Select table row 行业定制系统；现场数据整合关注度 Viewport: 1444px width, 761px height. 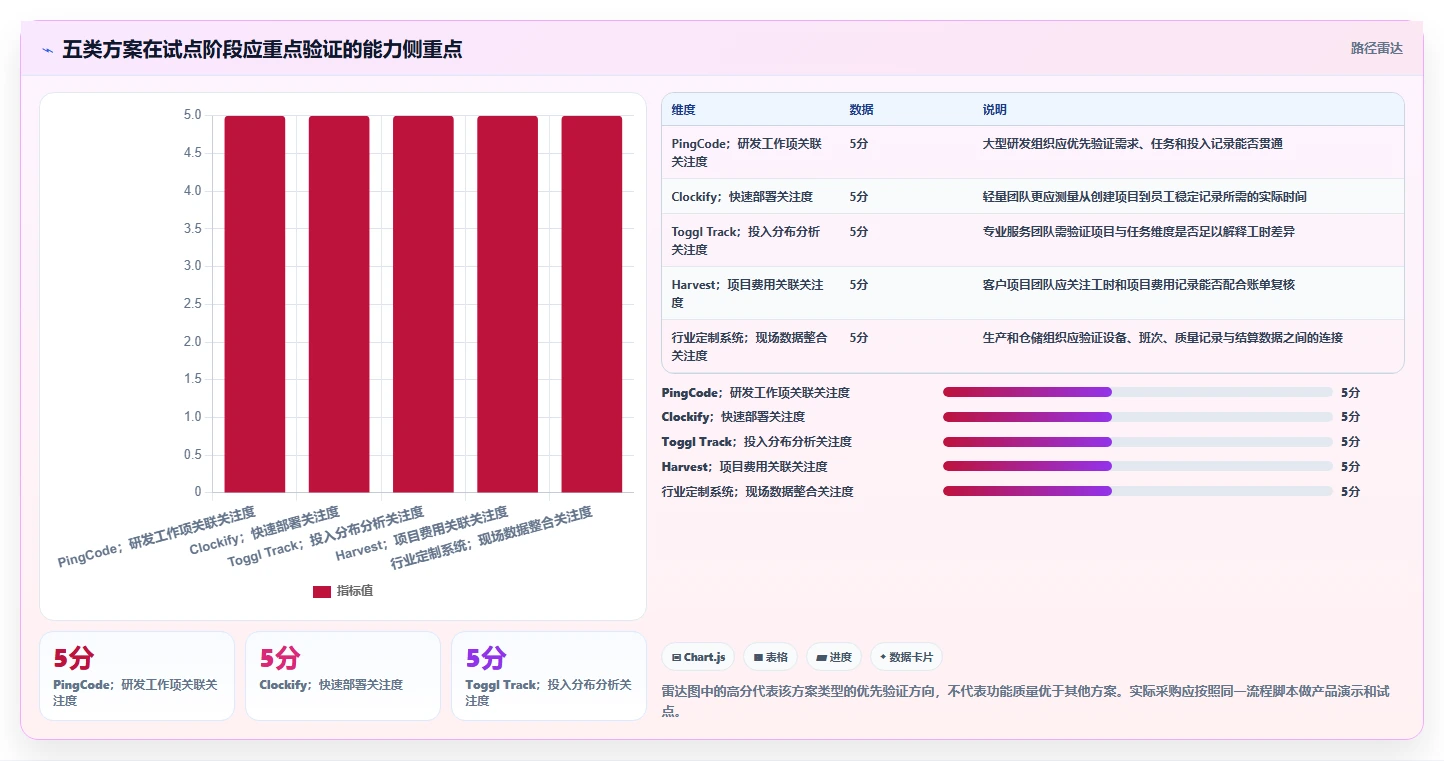click(1033, 346)
